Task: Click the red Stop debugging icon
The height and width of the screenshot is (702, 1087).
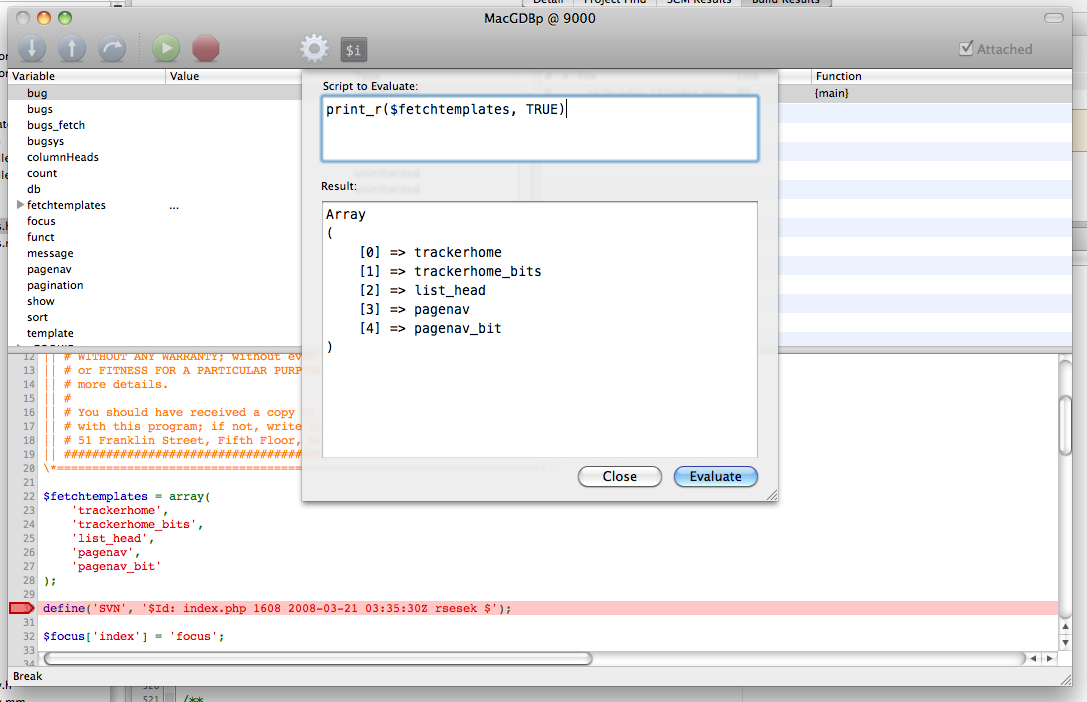Action: pos(206,49)
